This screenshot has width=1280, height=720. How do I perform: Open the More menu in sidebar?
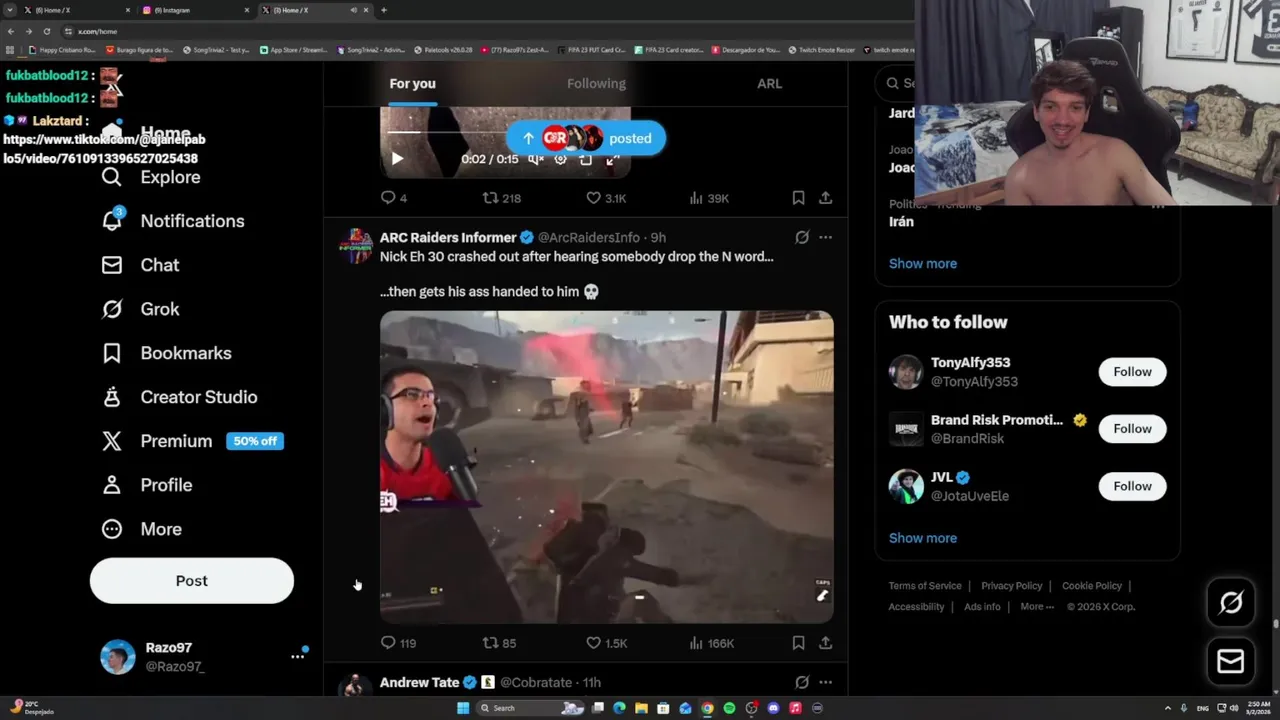(x=141, y=529)
